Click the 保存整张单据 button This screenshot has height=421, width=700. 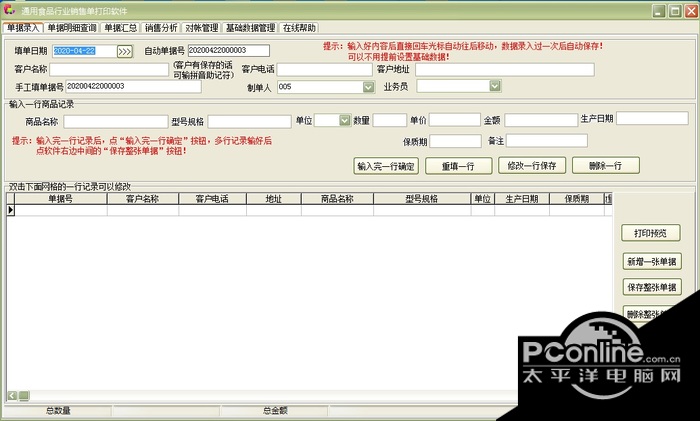(652, 287)
